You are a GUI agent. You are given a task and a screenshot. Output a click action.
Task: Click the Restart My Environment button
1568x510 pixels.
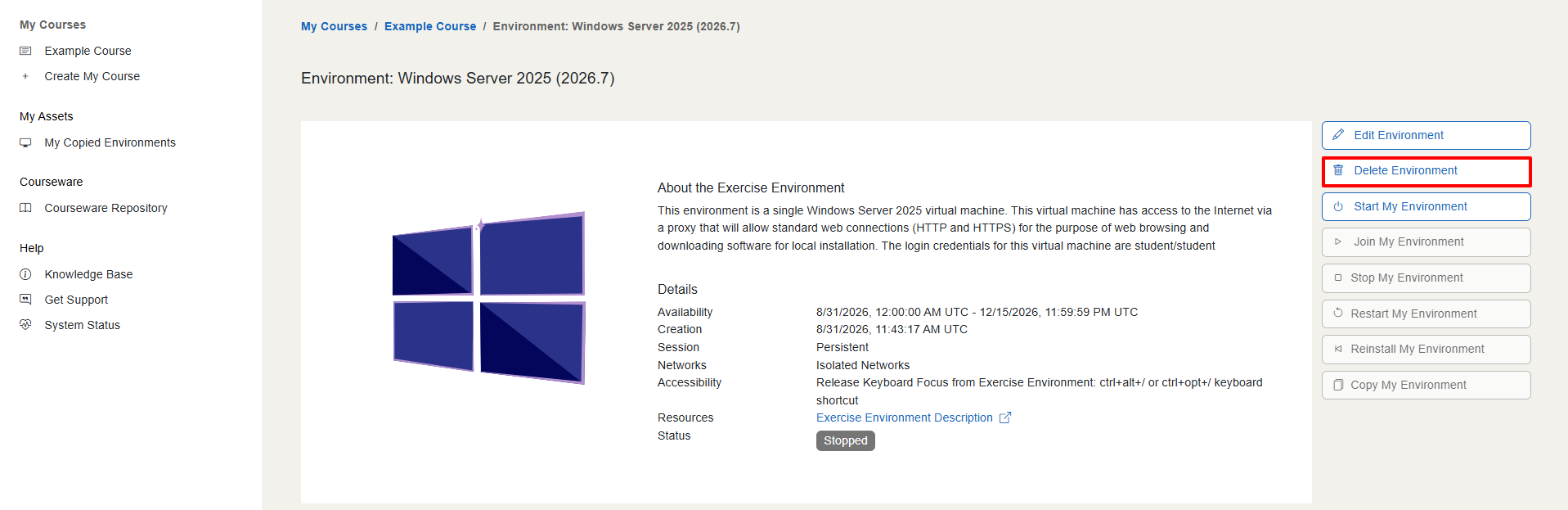click(1426, 314)
